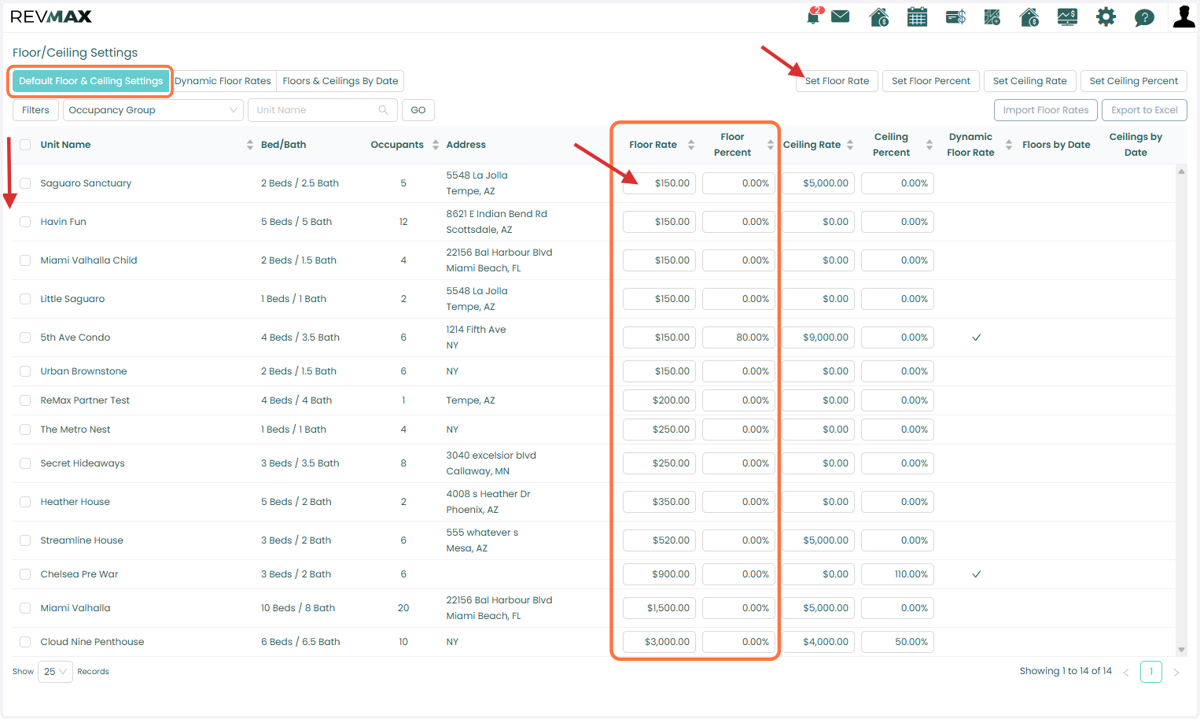
Task: Click the dynamic floor checkmark for 5th Ave Condo
Action: pyautogui.click(x=976, y=337)
